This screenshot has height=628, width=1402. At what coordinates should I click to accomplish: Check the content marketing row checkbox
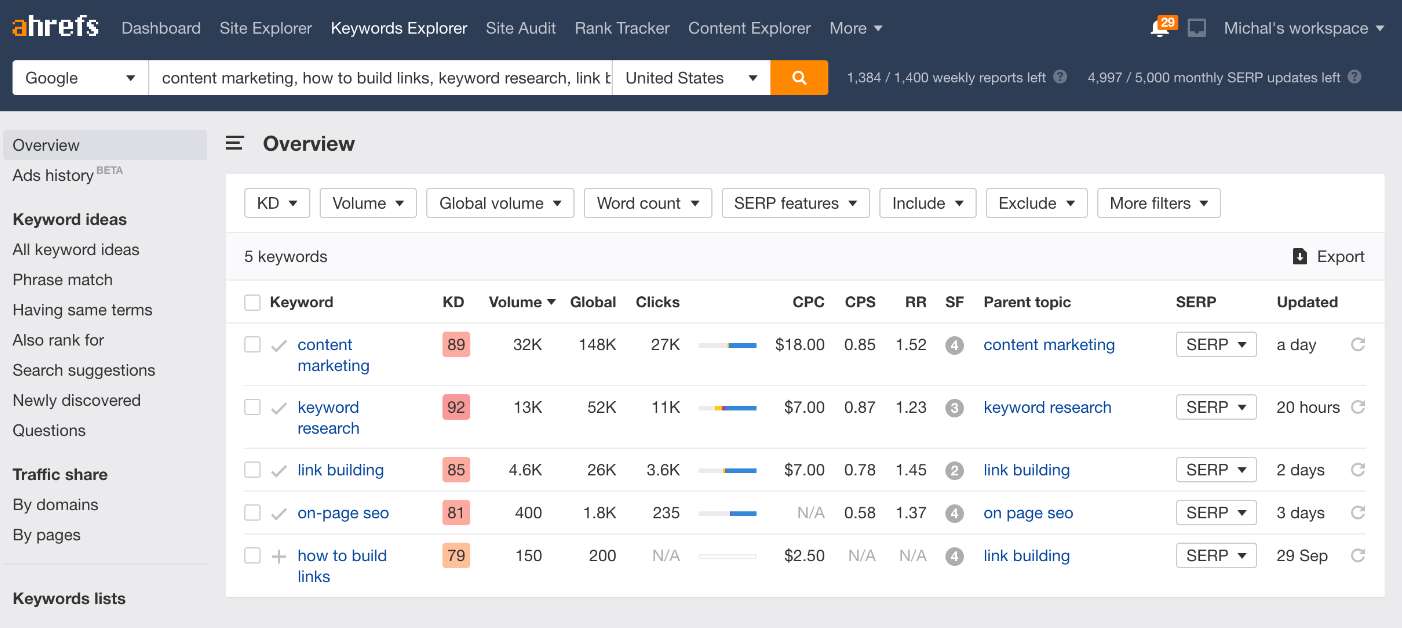[252, 344]
